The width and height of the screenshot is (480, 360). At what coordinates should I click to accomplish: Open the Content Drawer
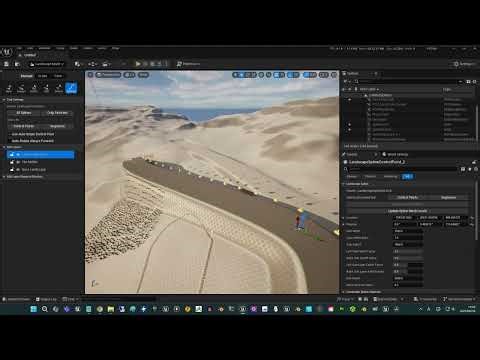click(16, 299)
